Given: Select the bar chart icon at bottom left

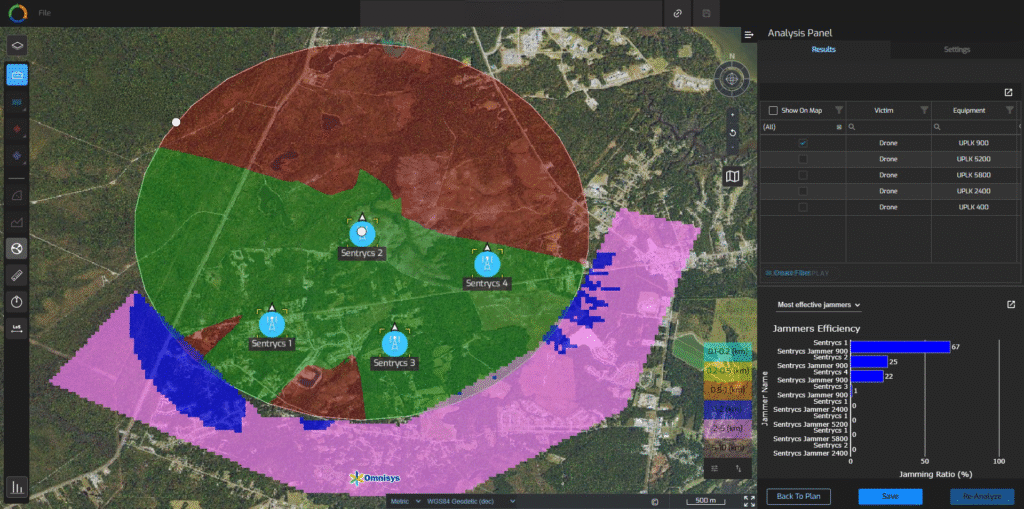Looking at the screenshot, I should pyautogui.click(x=17, y=487).
